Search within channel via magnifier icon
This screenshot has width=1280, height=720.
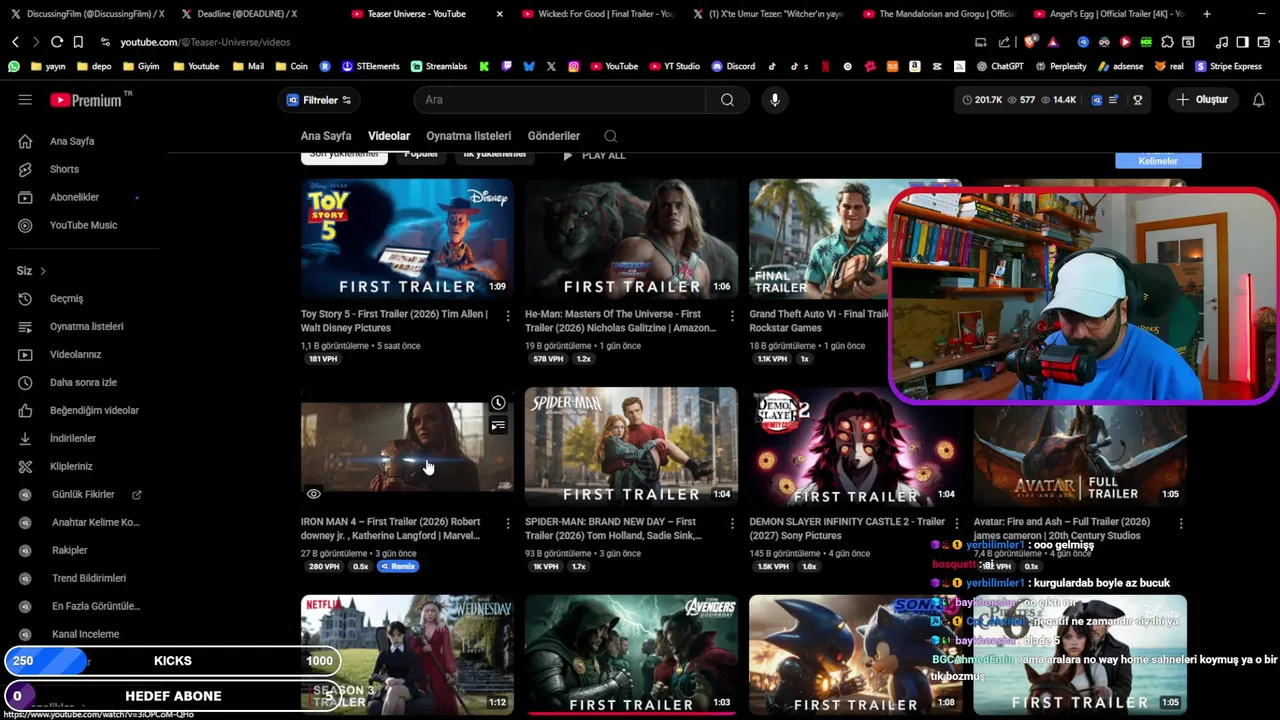610,136
